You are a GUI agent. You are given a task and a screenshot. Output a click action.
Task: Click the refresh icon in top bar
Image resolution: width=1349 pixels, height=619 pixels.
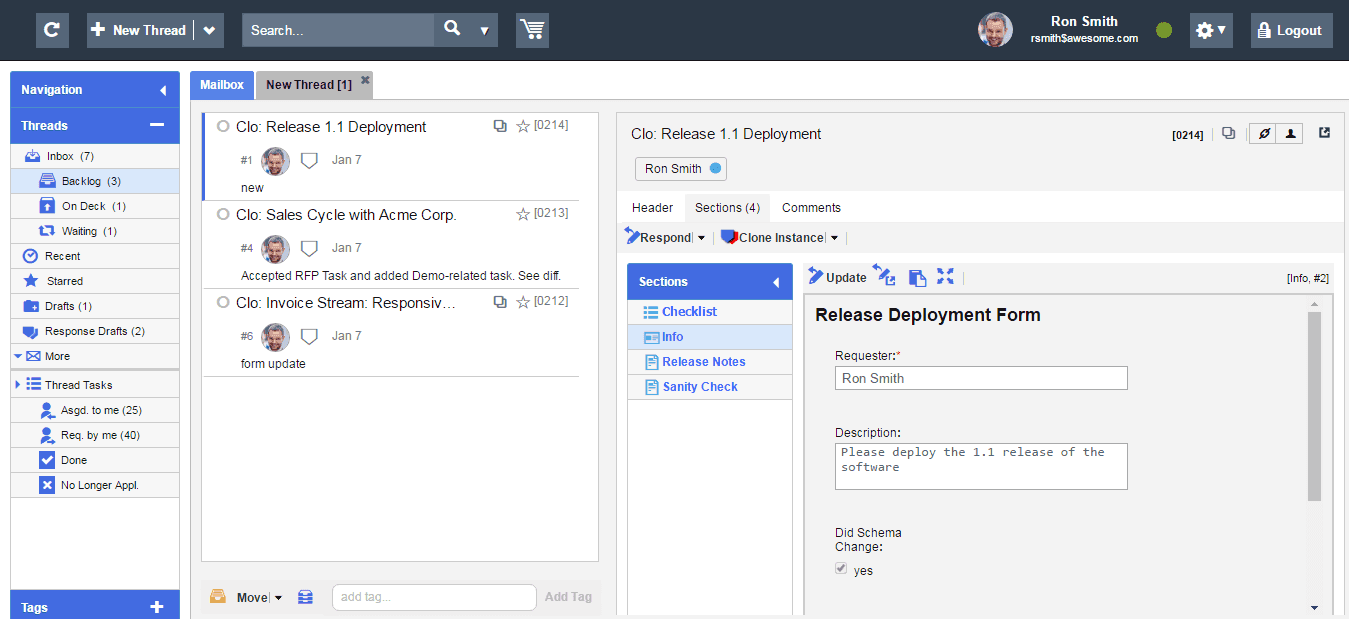[52, 30]
